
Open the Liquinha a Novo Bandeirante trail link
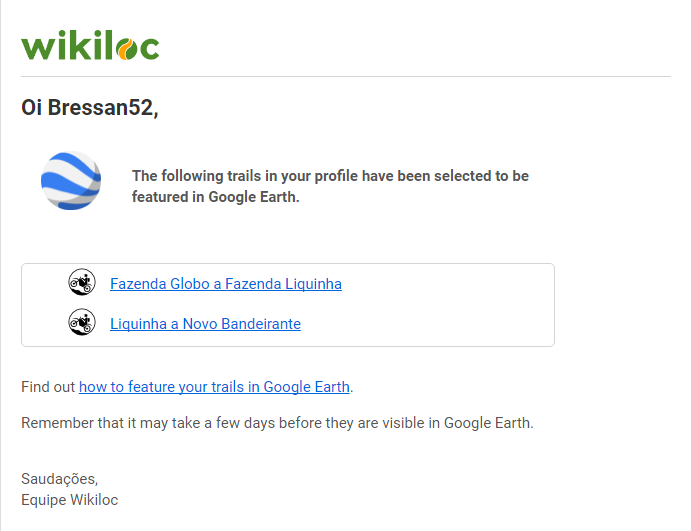pyautogui.click(x=205, y=324)
